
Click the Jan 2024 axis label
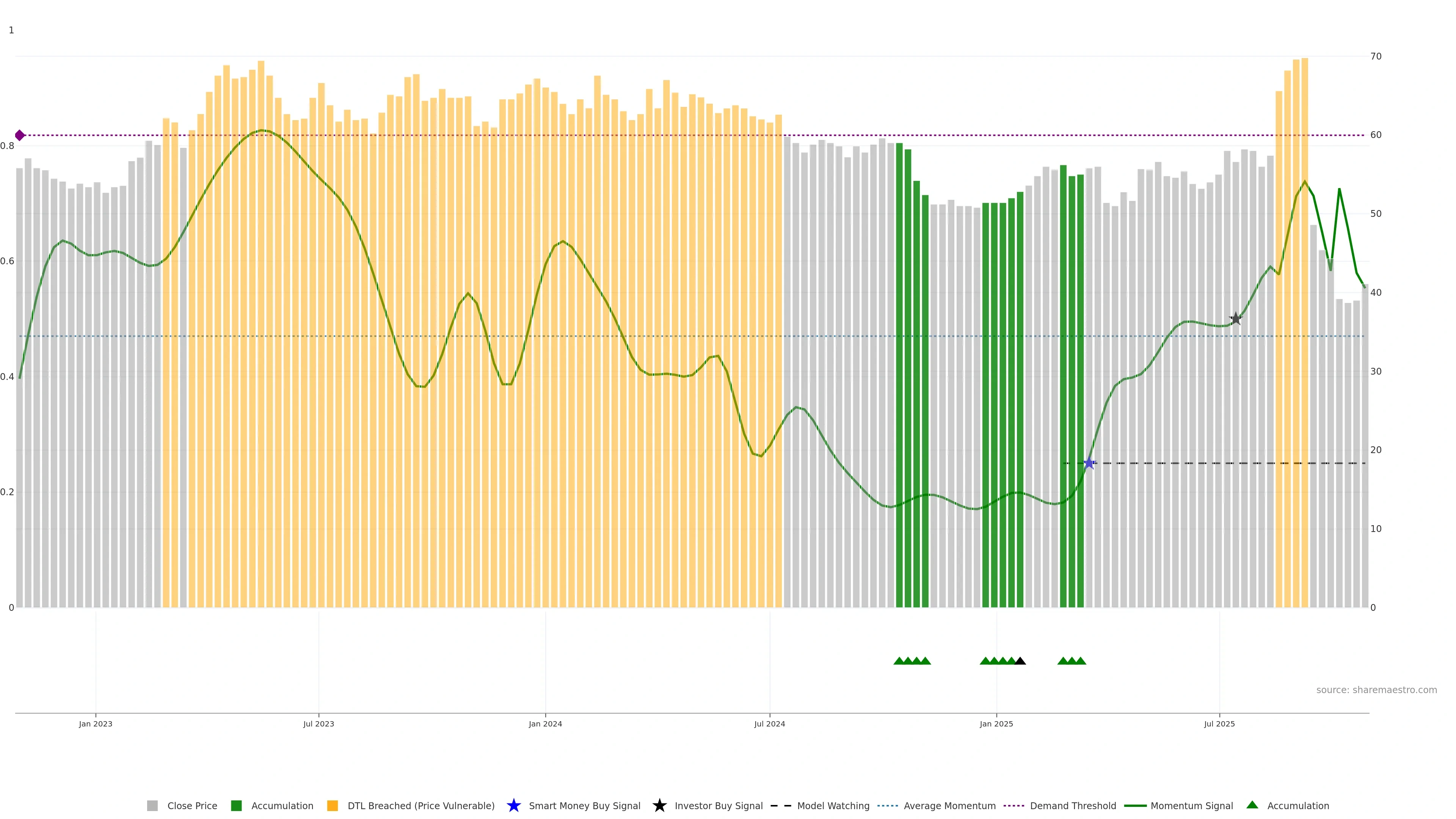point(545,724)
